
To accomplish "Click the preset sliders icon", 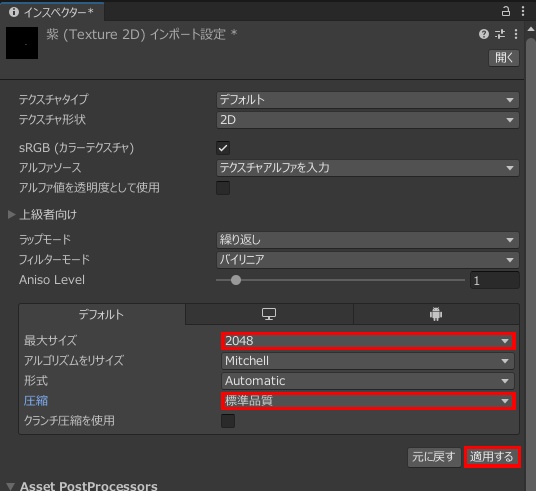I will (500, 34).
